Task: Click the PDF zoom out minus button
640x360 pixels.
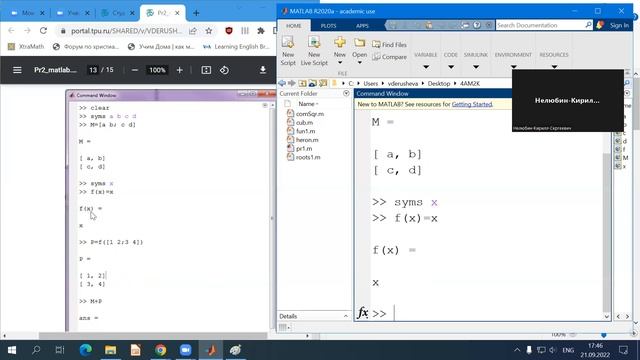Action: coord(135,70)
